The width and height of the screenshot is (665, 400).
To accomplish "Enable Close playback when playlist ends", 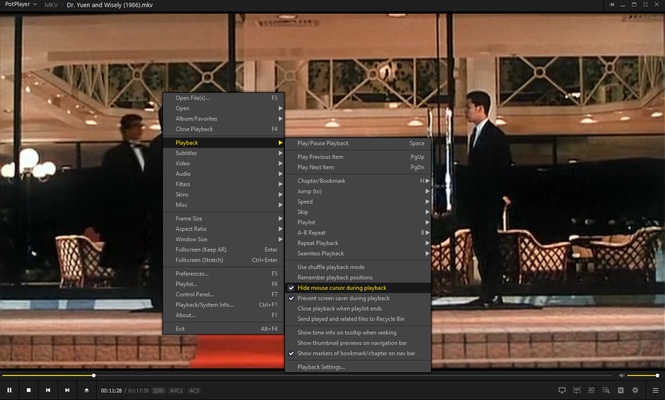I will [358, 308].
